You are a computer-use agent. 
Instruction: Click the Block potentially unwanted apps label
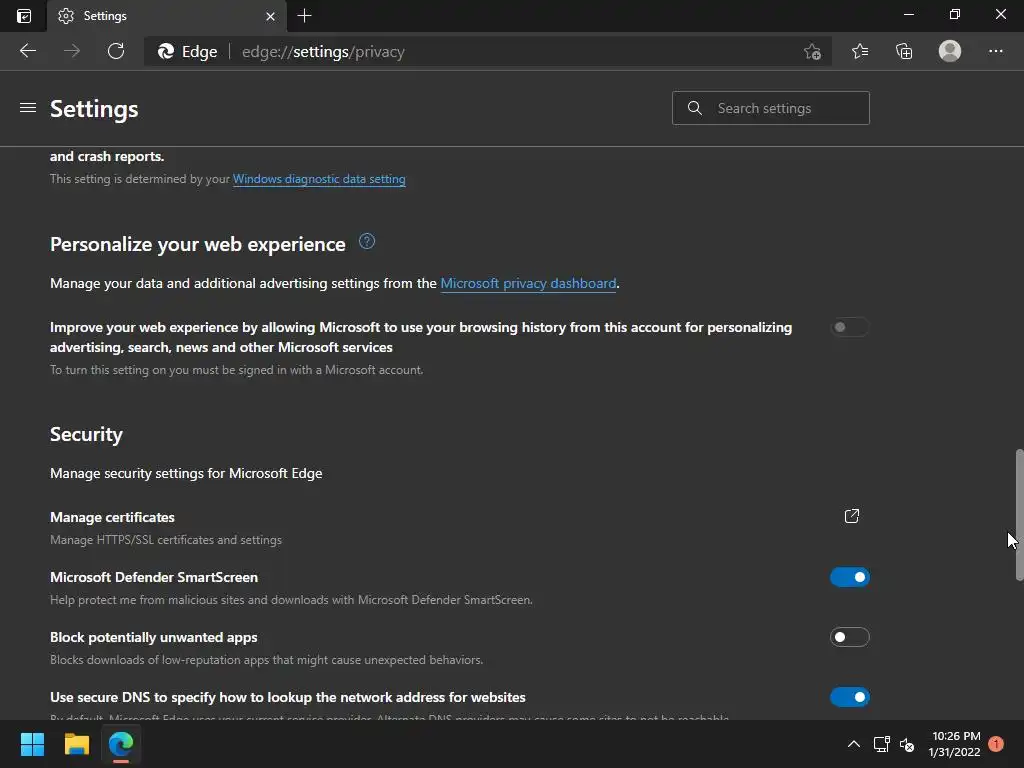(153, 637)
